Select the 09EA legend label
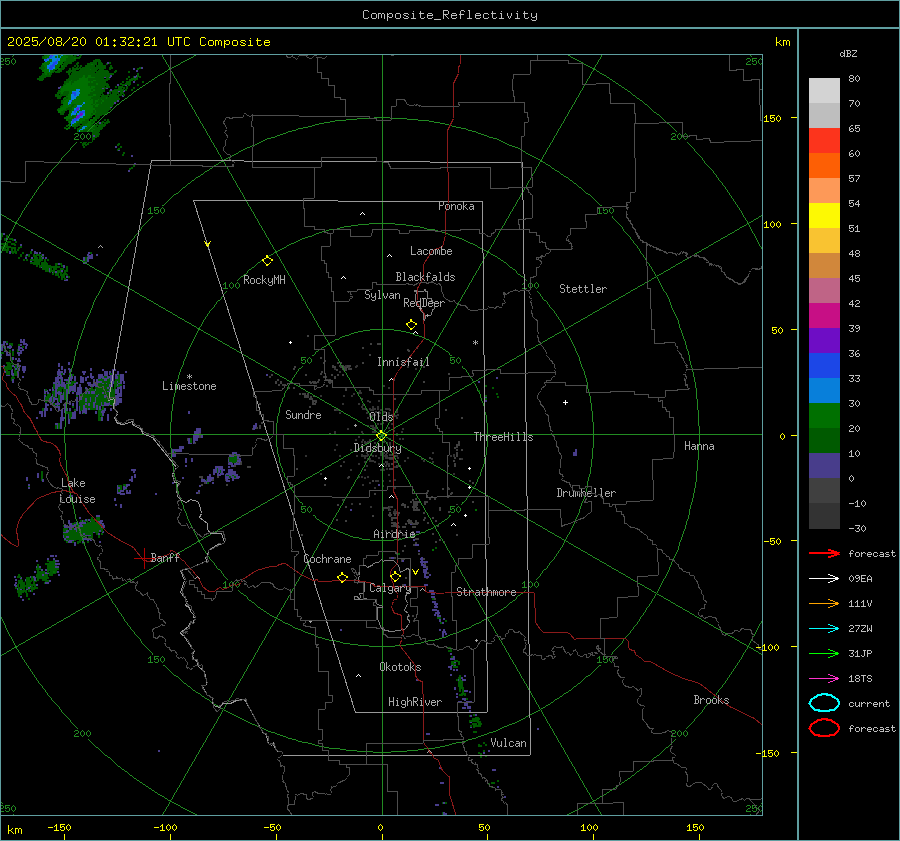 tap(860, 578)
